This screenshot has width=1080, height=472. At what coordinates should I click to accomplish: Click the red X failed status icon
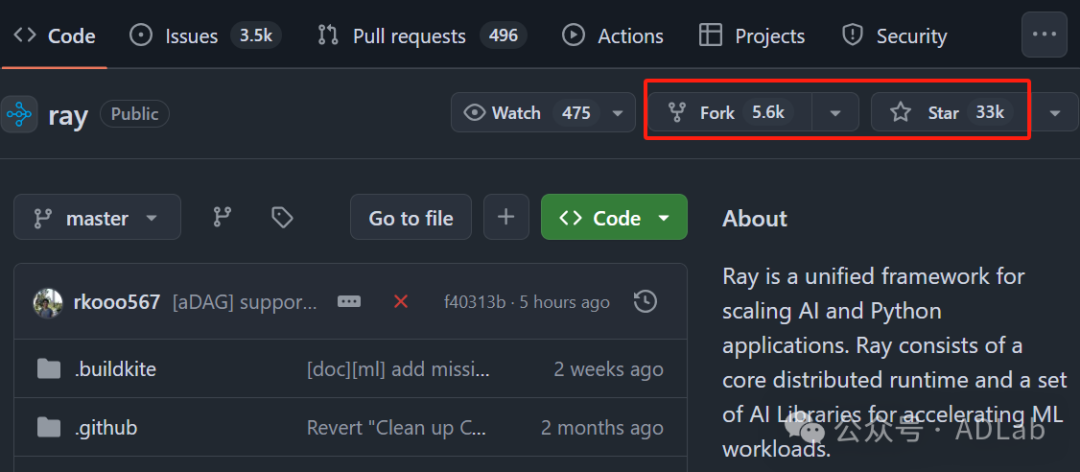pyautogui.click(x=400, y=301)
